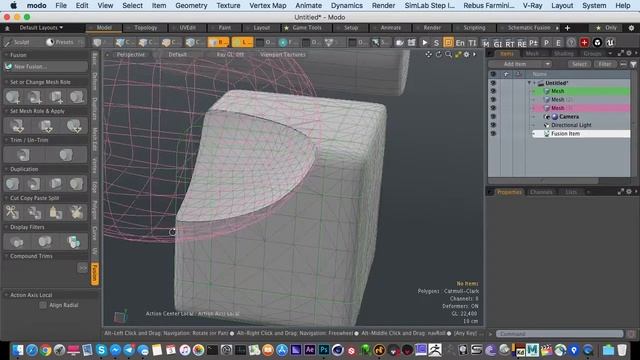This screenshot has height=360, width=640.
Task: Toggle visibility eye of green Mesh item
Action: click(x=493, y=91)
